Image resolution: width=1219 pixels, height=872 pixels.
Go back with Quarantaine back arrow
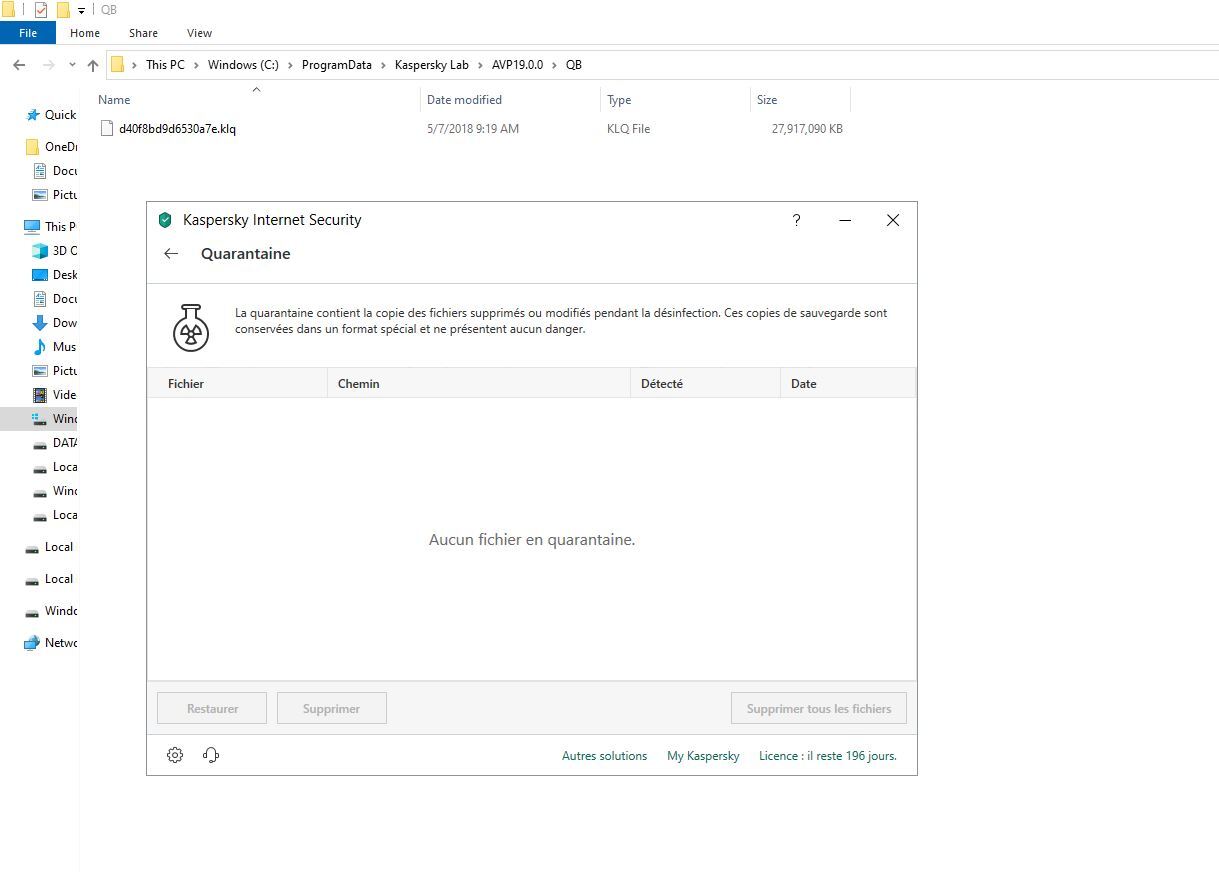point(171,254)
